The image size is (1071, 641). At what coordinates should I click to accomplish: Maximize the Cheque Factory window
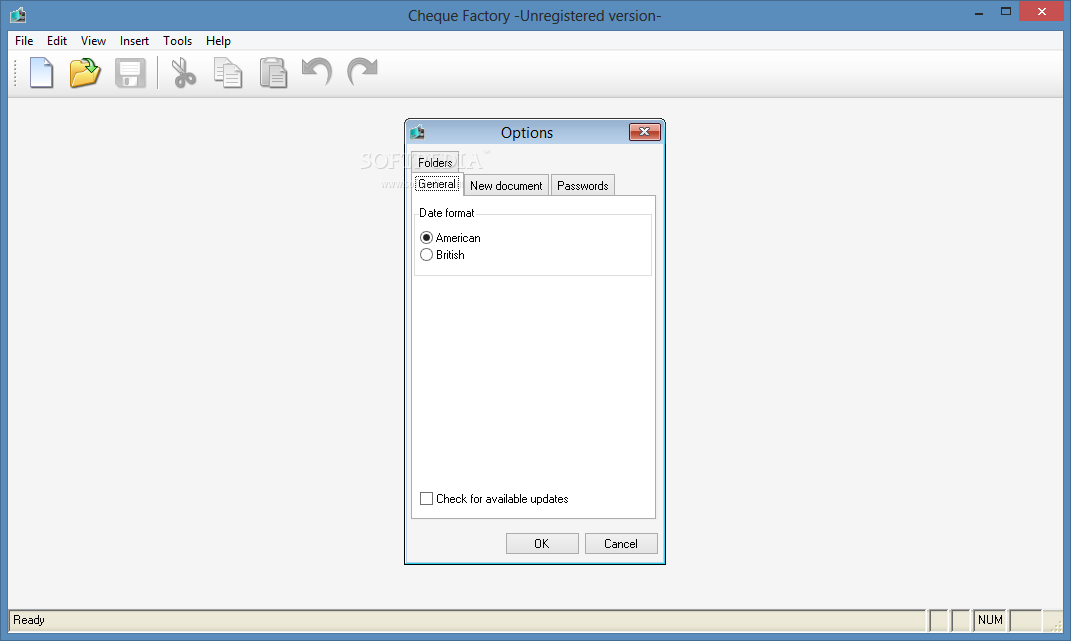point(1005,12)
